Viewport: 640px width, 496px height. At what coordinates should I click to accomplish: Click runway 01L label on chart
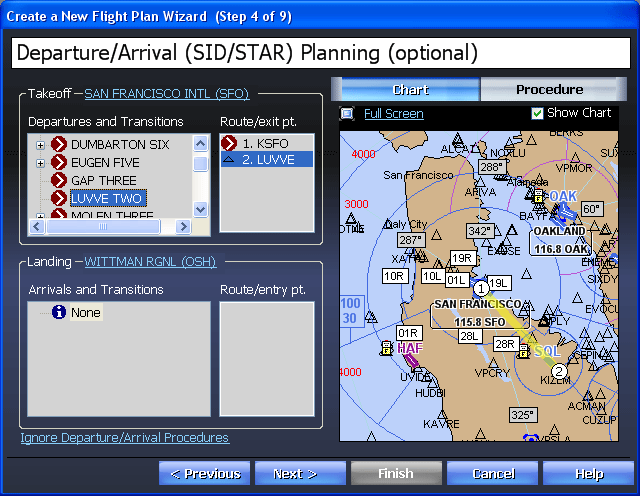click(x=457, y=280)
